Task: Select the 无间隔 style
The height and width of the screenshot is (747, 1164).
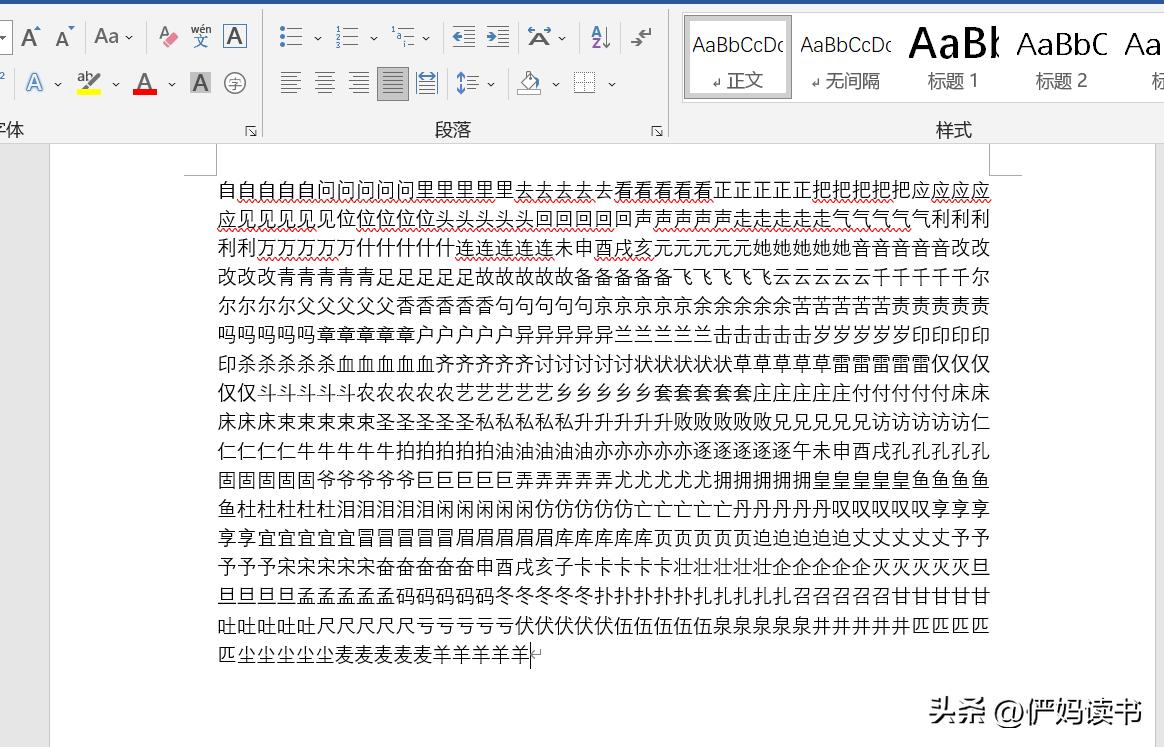Action: click(x=846, y=57)
